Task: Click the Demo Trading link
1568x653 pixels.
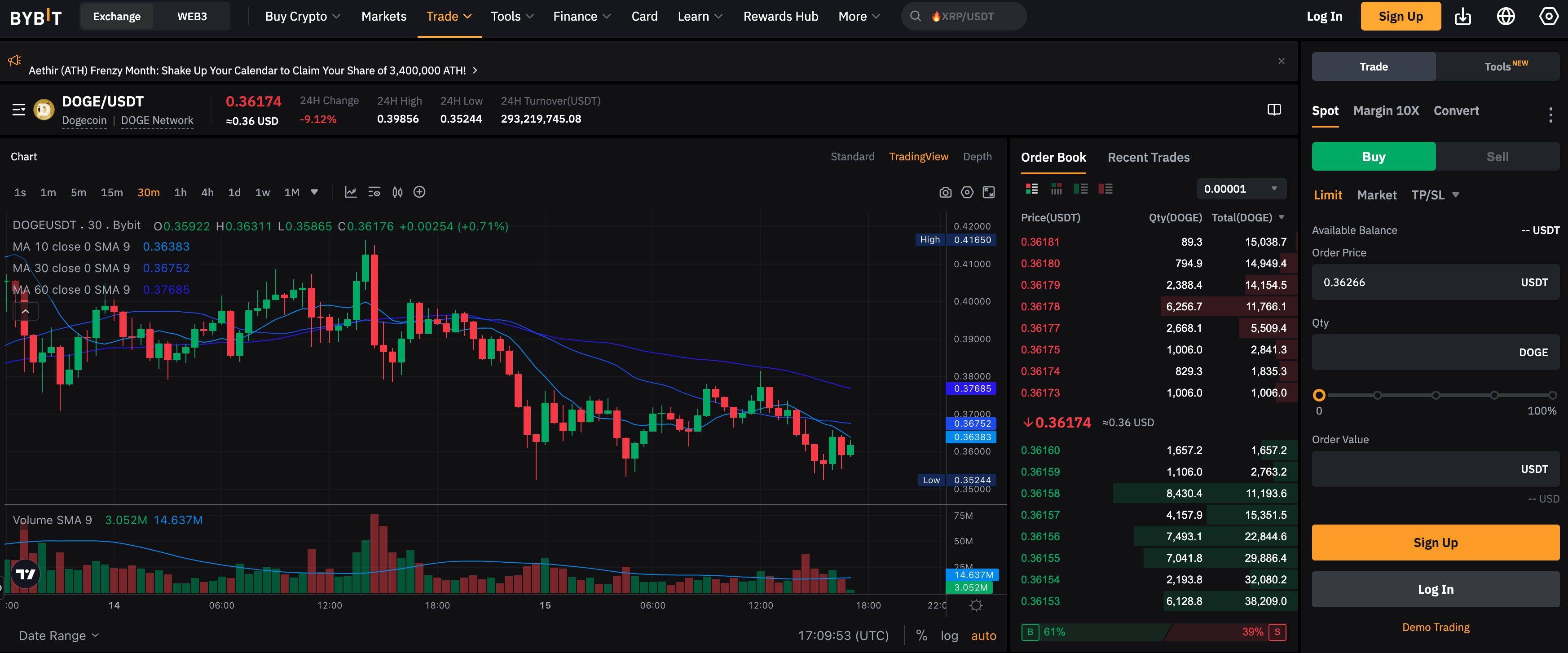Action: pyautogui.click(x=1435, y=627)
